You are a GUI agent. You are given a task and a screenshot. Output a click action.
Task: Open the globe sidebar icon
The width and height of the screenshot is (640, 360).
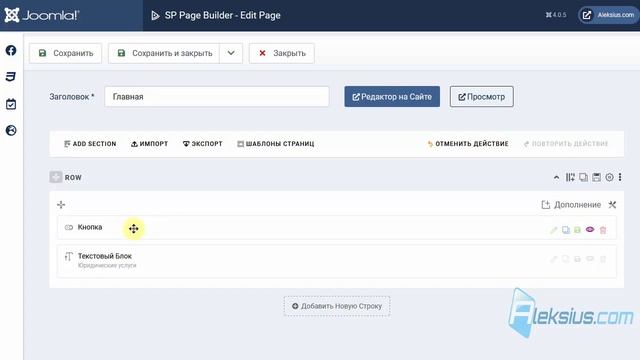(x=11, y=131)
